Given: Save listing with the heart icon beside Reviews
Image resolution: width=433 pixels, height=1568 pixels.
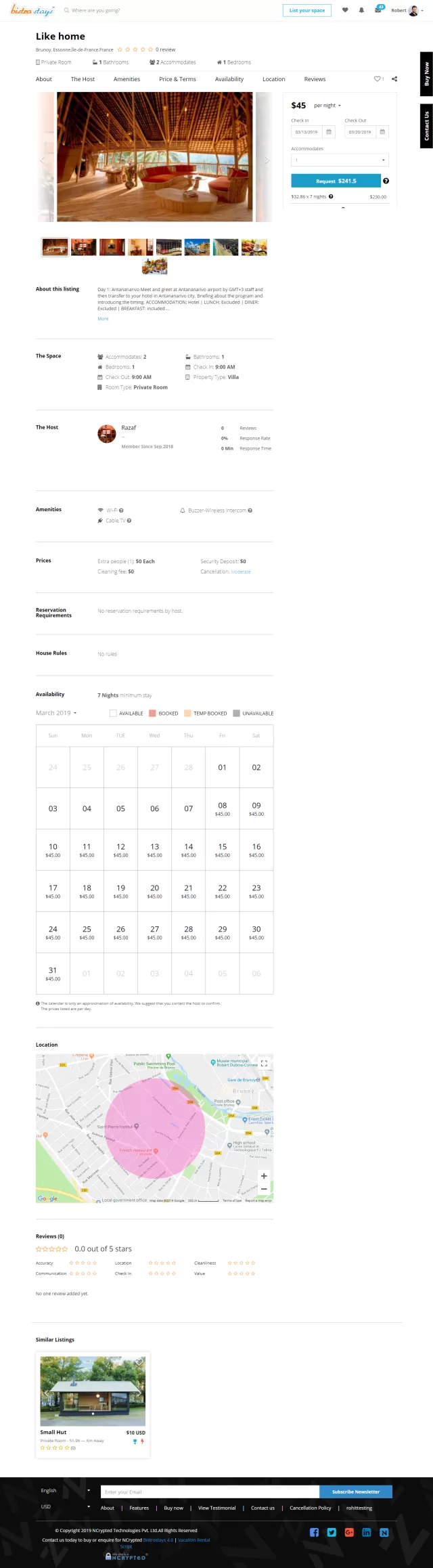Looking at the screenshot, I should click(378, 79).
